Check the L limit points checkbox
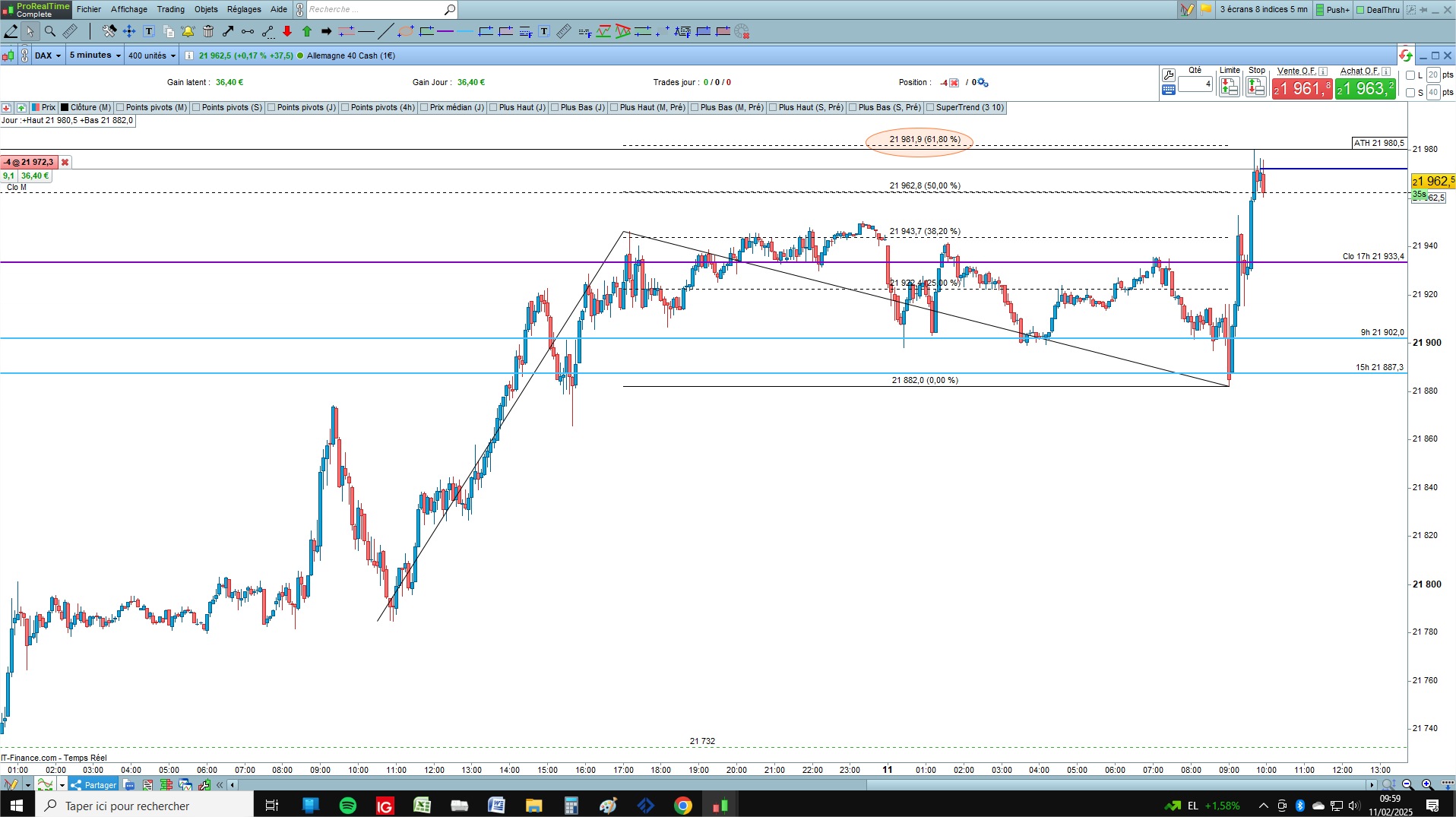 point(1410,75)
